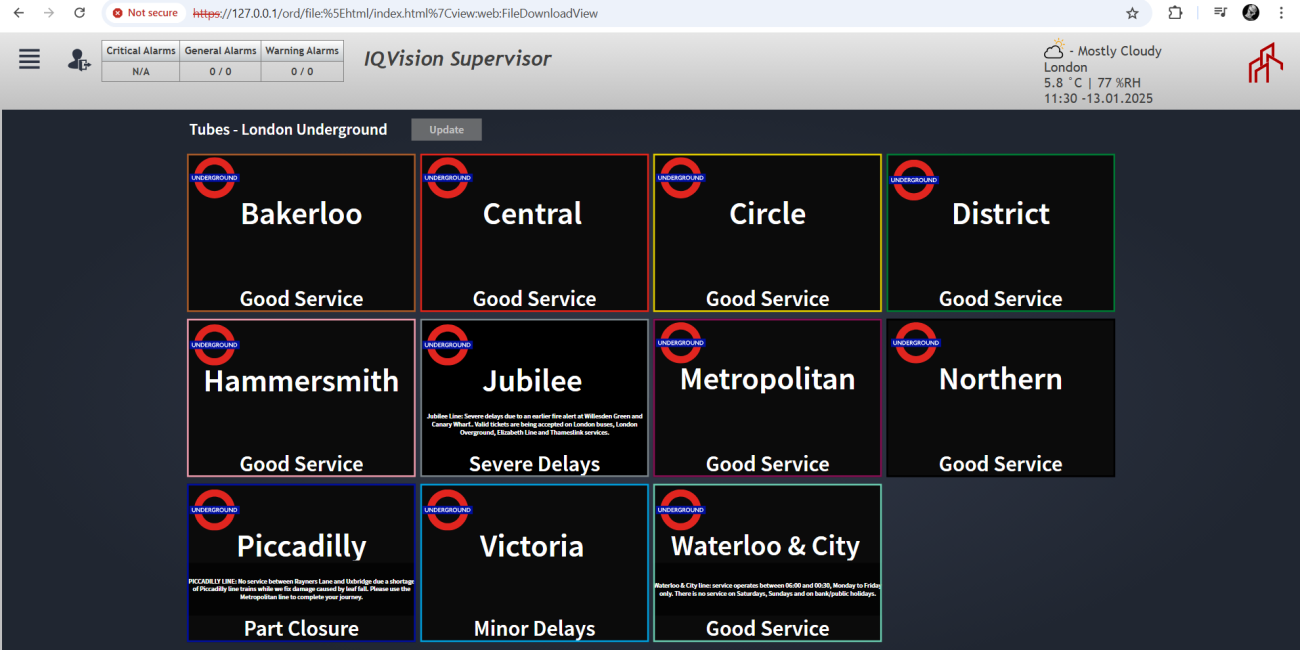Select the Northern line name

pos(1001,379)
